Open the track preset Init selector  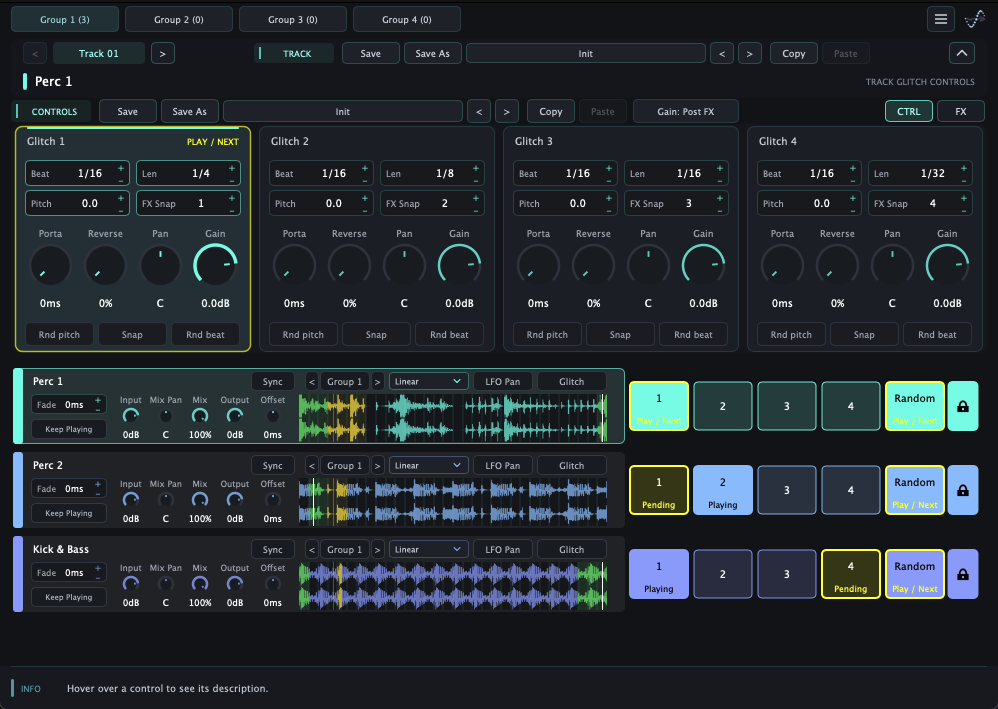coord(586,53)
